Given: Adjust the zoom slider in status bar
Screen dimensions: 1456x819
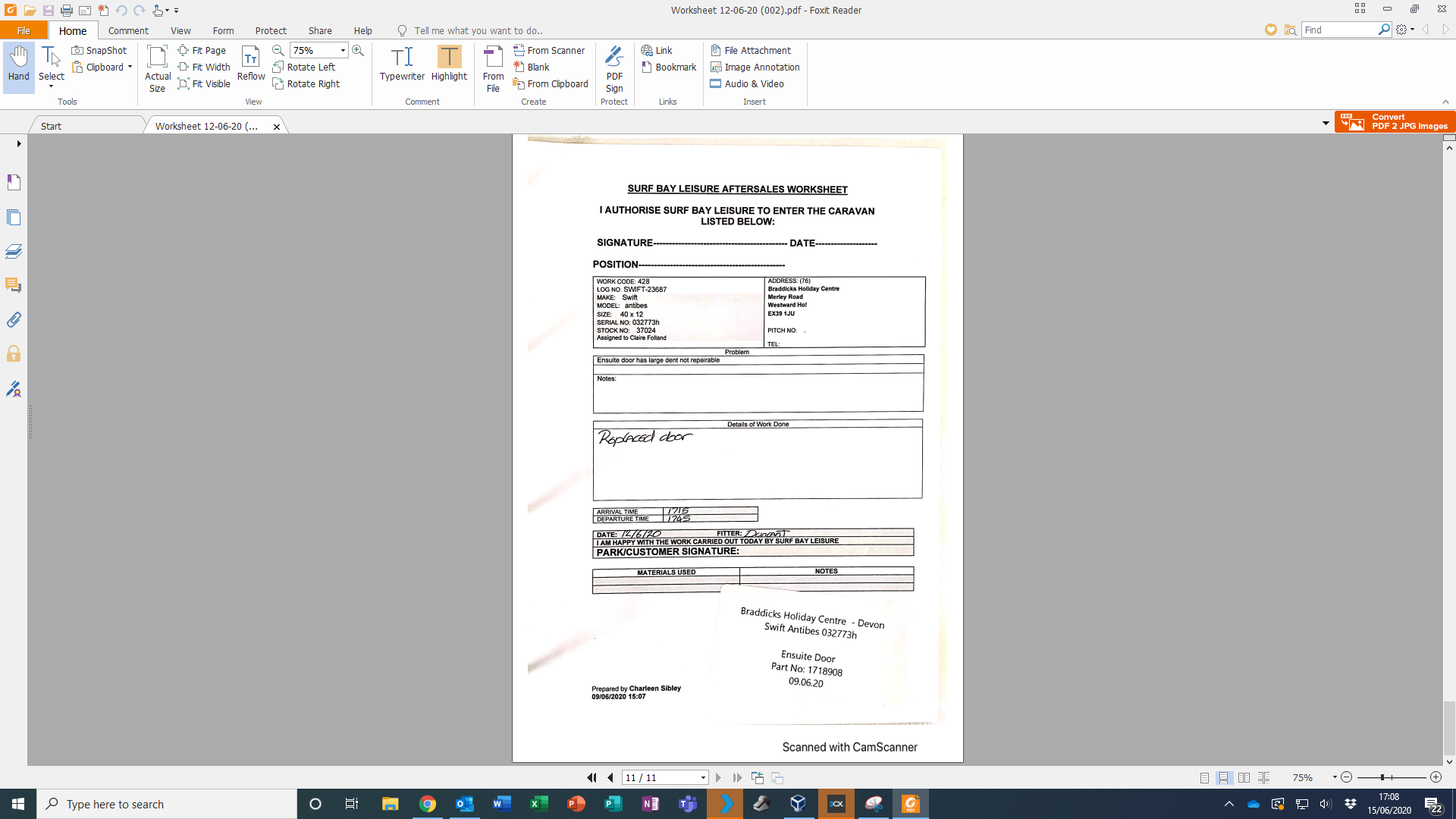Looking at the screenshot, I should (1382, 777).
